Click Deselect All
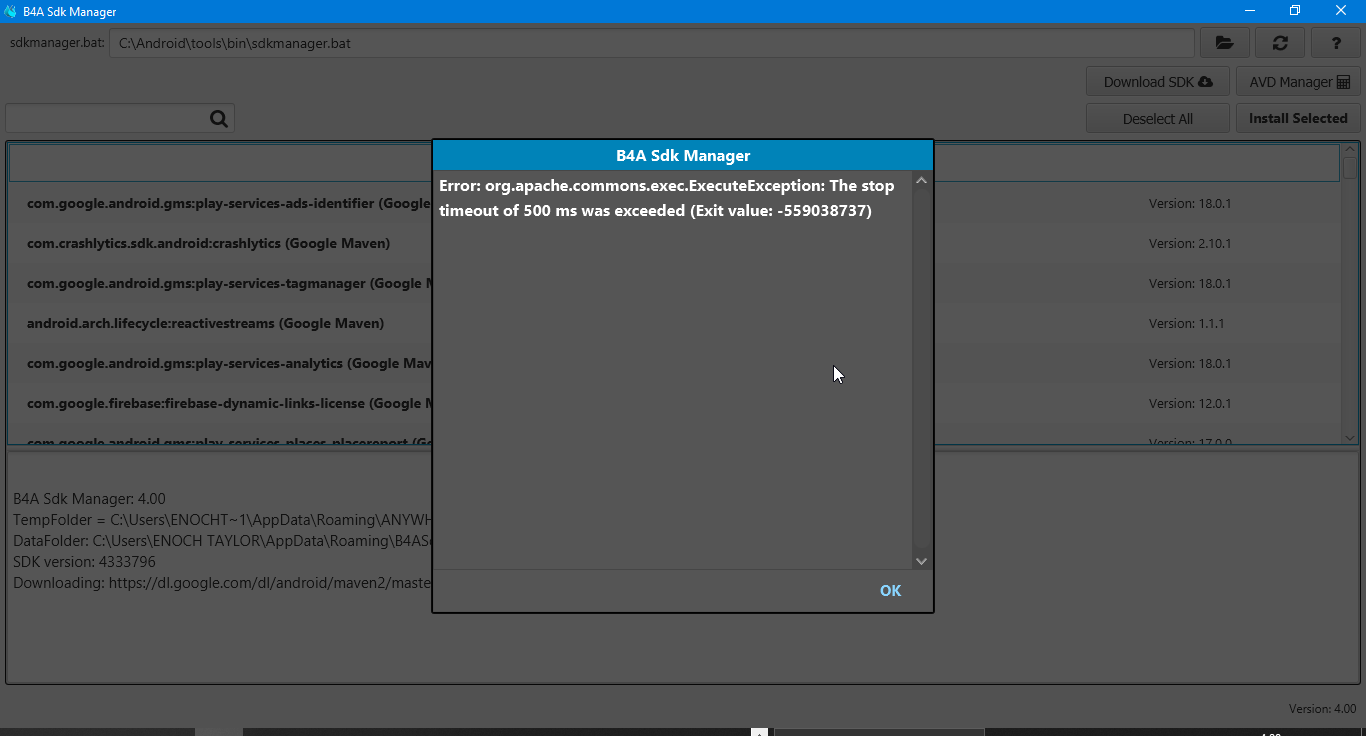The image size is (1366, 736). (x=1158, y=118)
